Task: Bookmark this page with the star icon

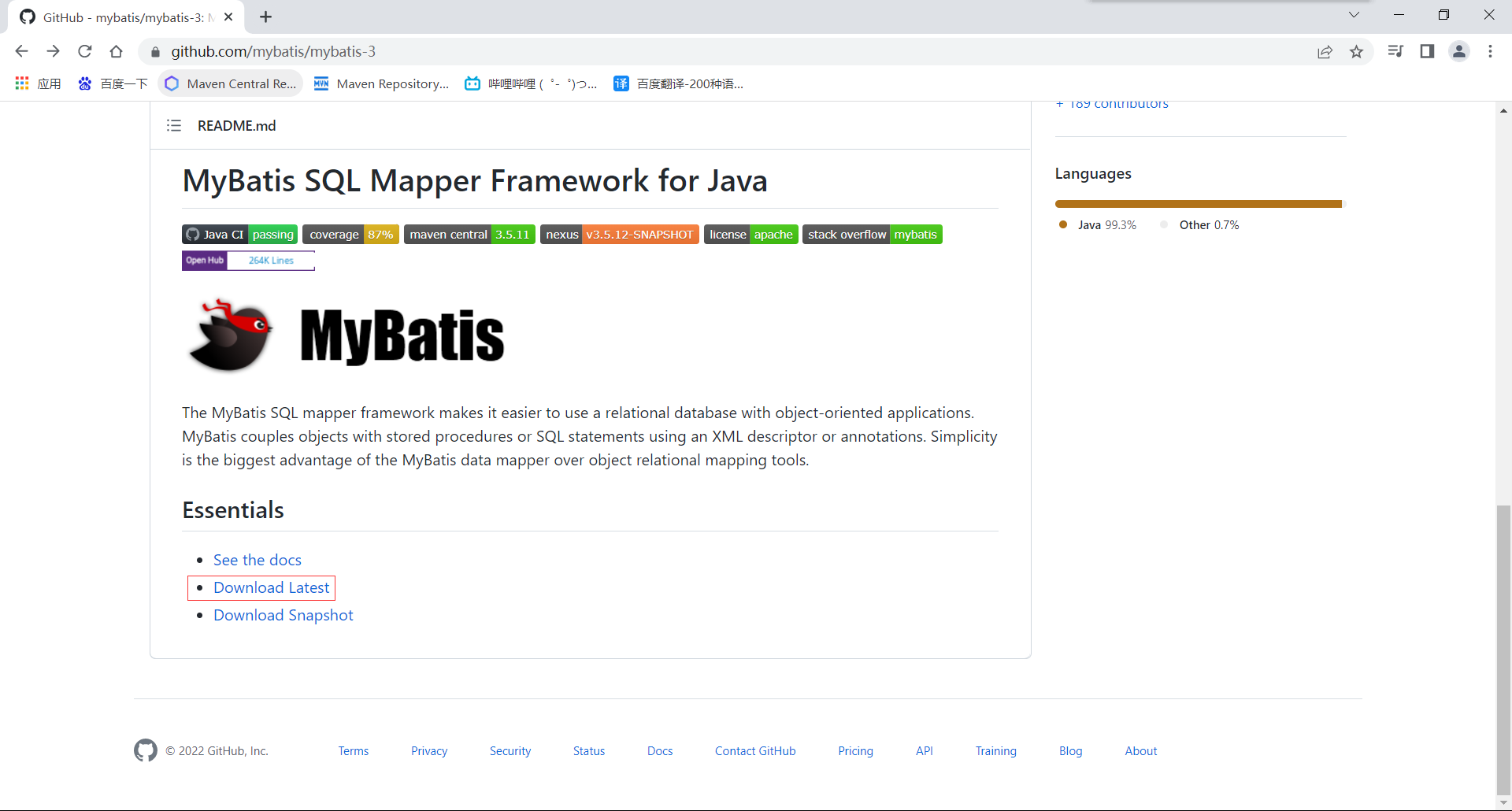Action: 1356,51
